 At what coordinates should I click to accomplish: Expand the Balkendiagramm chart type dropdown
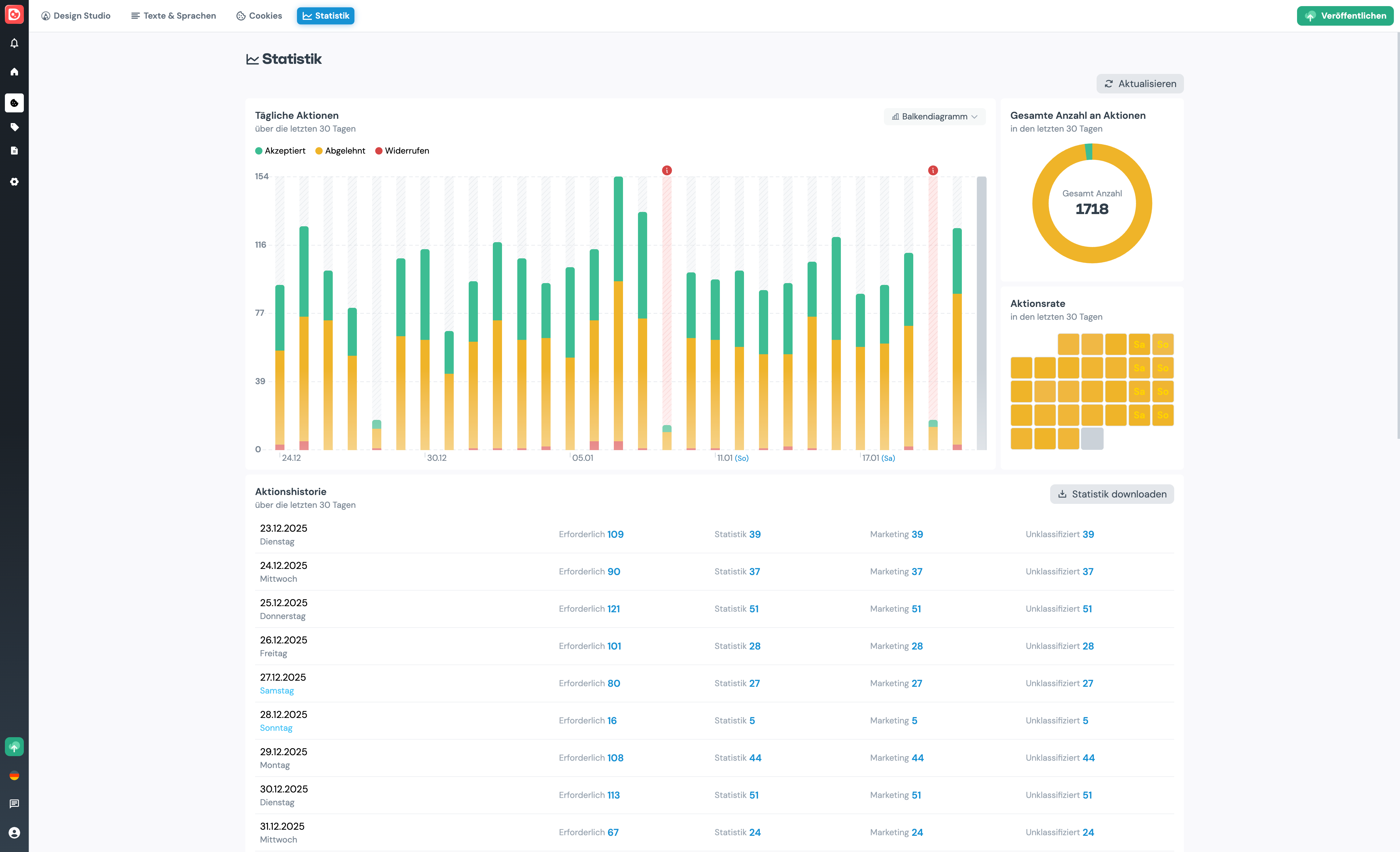934,116
